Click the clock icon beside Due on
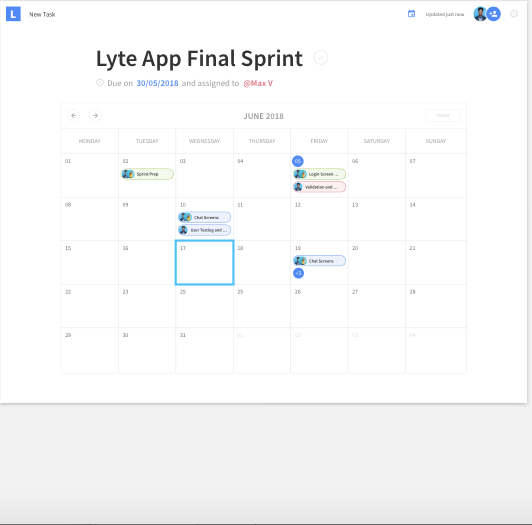This screenshot has width=532, height=525. point(100,82)
